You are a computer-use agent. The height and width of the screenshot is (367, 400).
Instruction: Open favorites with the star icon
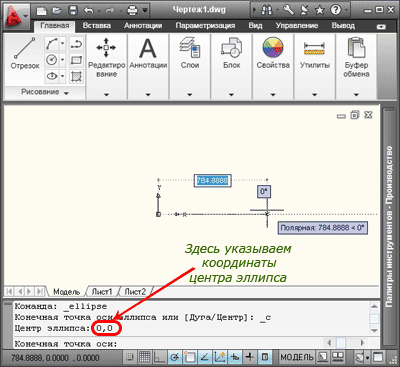[320, 10]
